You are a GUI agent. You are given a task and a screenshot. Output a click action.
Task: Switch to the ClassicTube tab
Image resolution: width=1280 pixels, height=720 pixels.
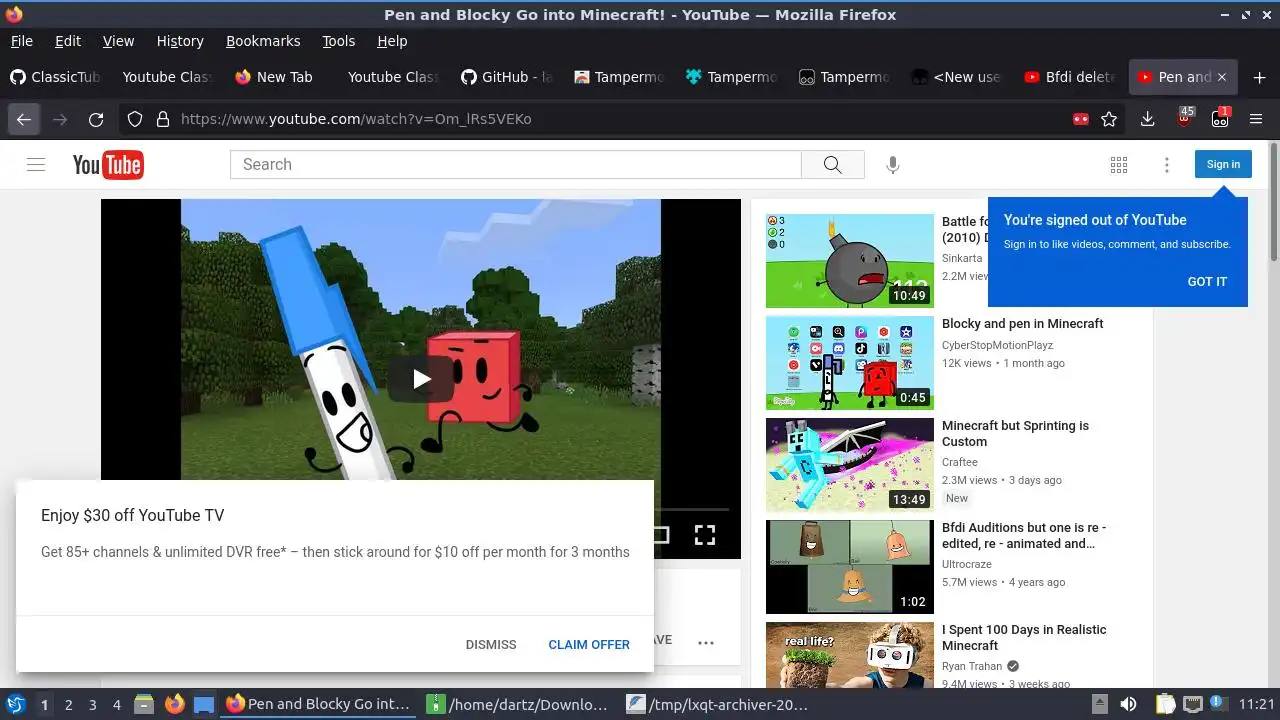tap(56, 77)
